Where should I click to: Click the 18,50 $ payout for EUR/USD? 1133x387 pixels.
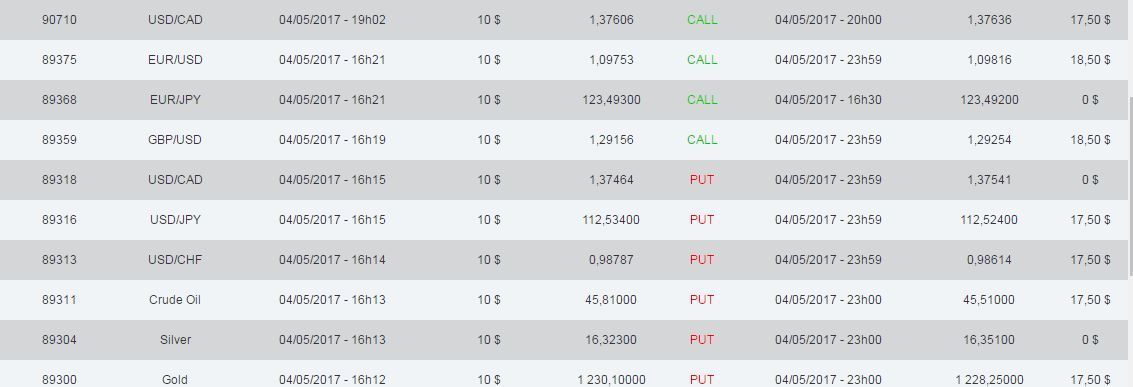pos(1090,60)
